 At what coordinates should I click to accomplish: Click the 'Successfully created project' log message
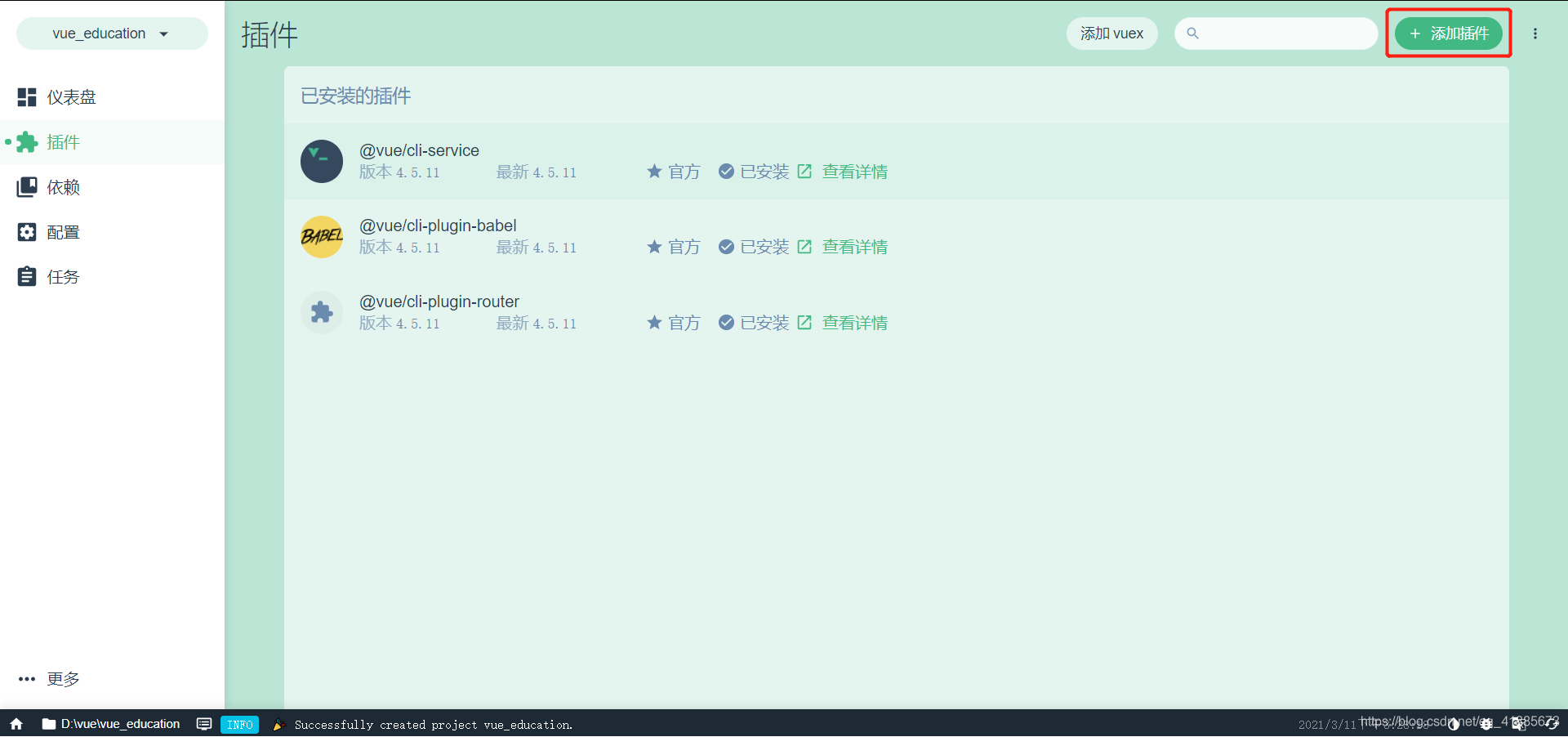pos(434,725)
